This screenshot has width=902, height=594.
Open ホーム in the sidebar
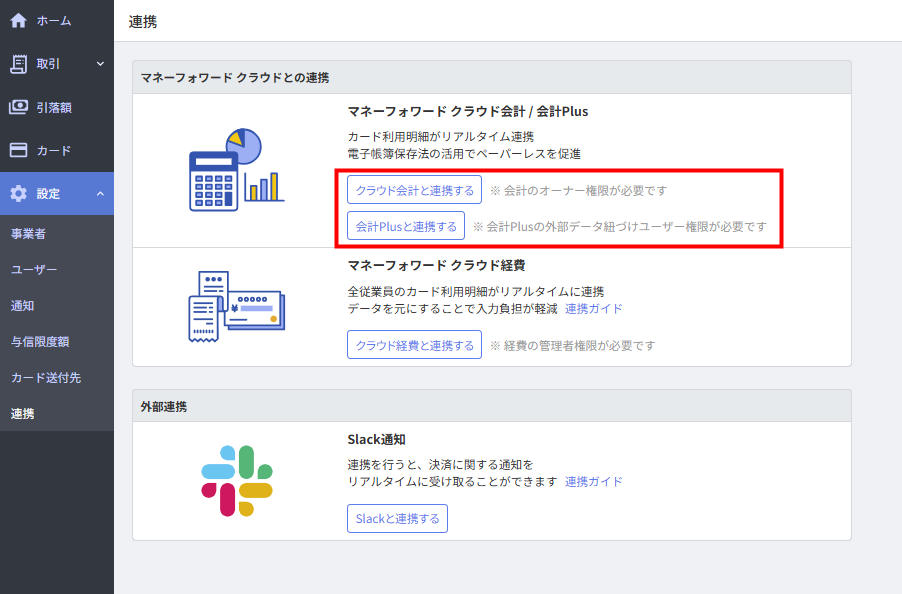pos(57,21)
